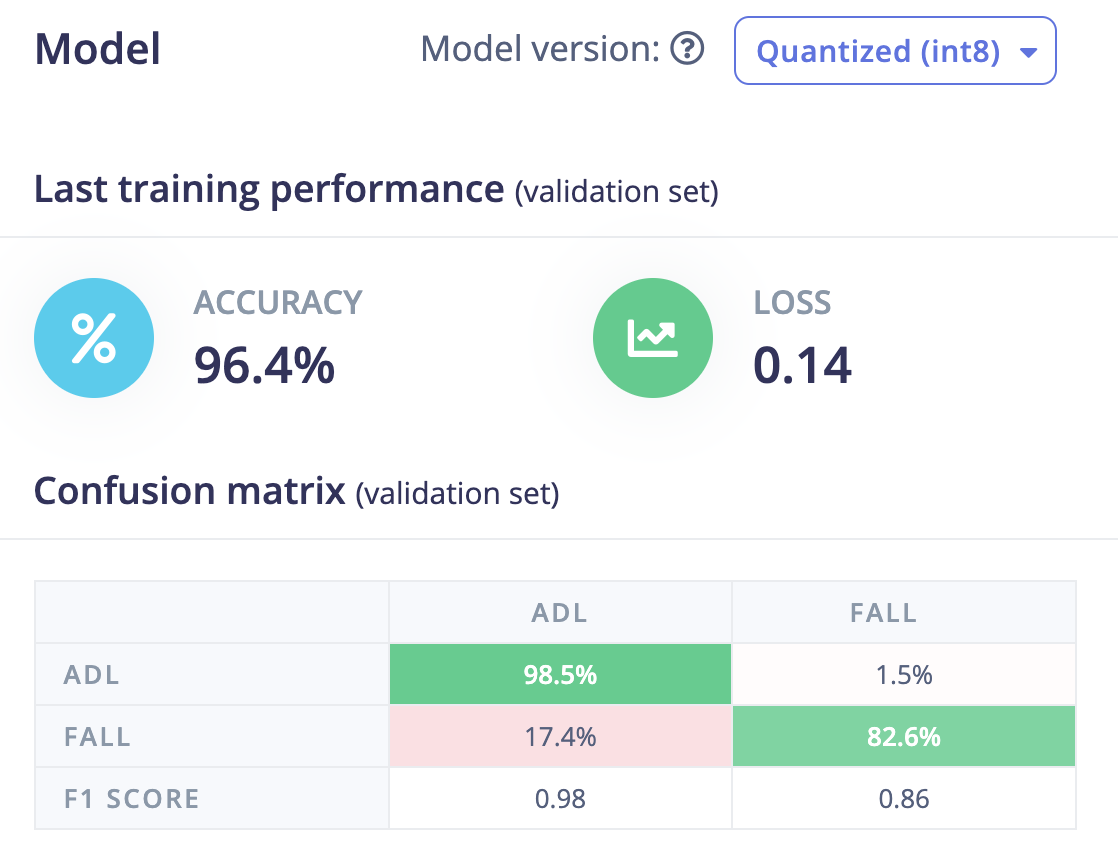Click the 96.4% accuracy value

pyautogui.click(x=265, y=365)
